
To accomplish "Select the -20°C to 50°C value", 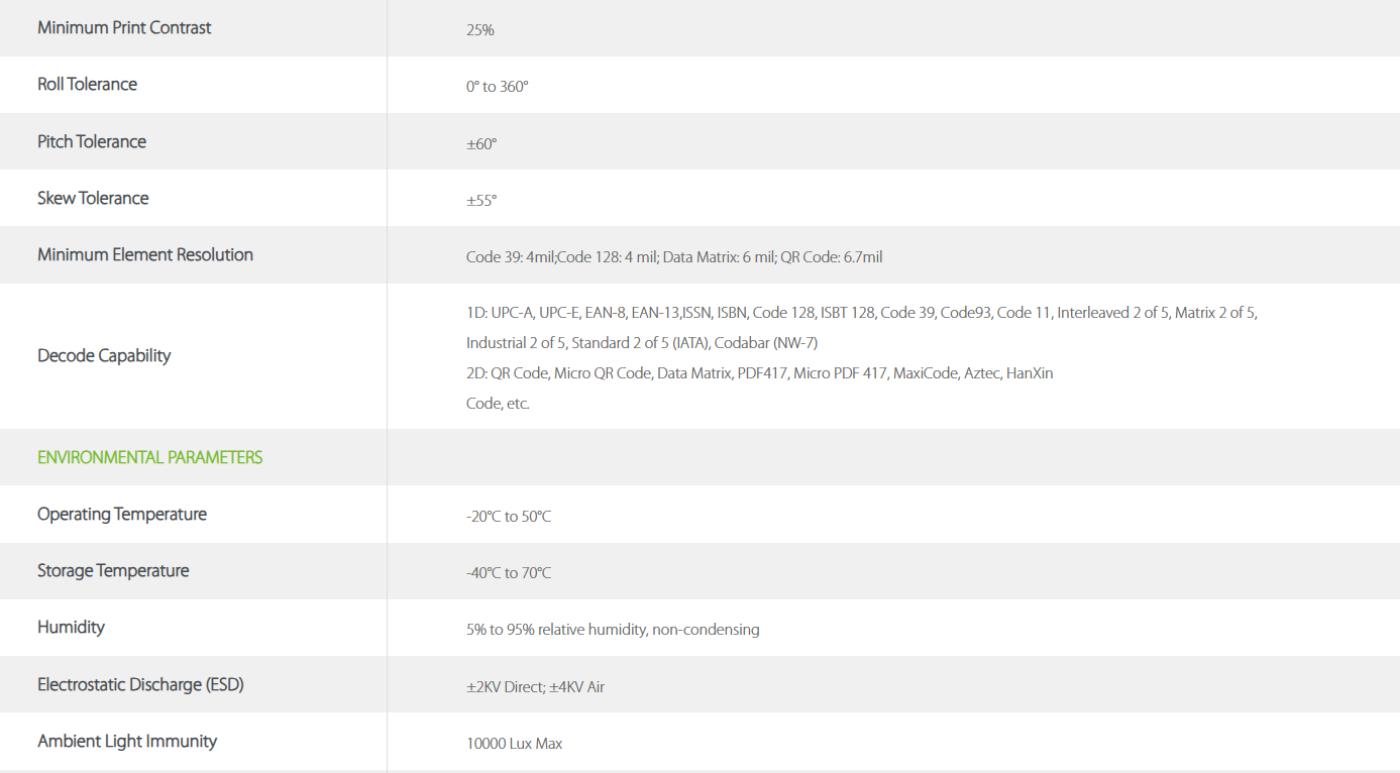I will coord(508,517).
